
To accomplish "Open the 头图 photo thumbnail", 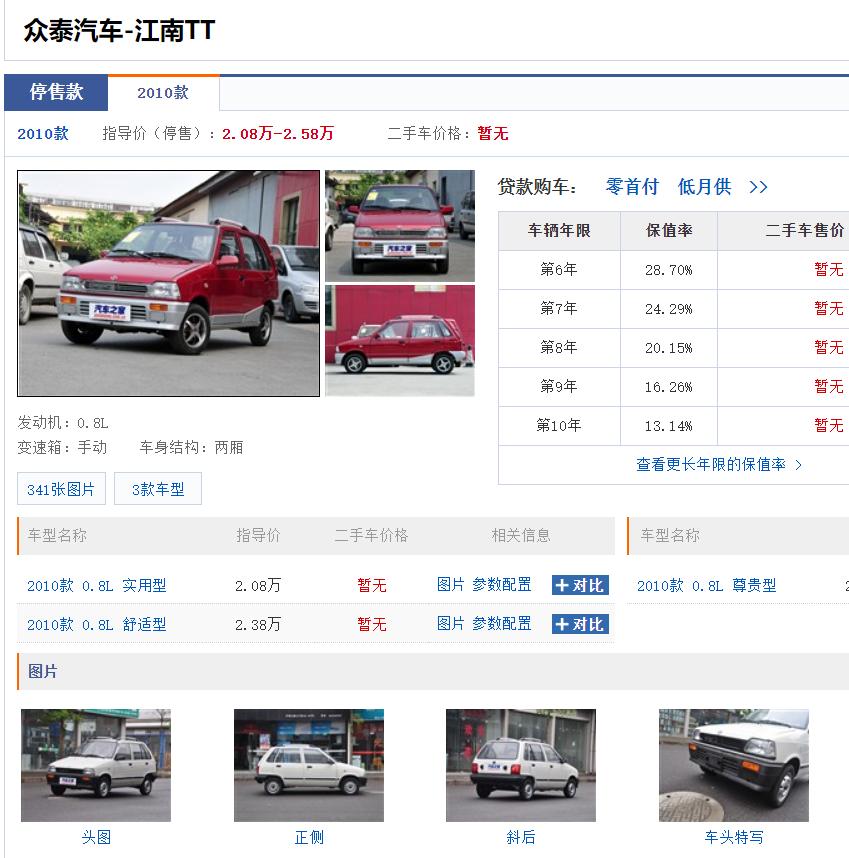I will (x=95, y=765).
